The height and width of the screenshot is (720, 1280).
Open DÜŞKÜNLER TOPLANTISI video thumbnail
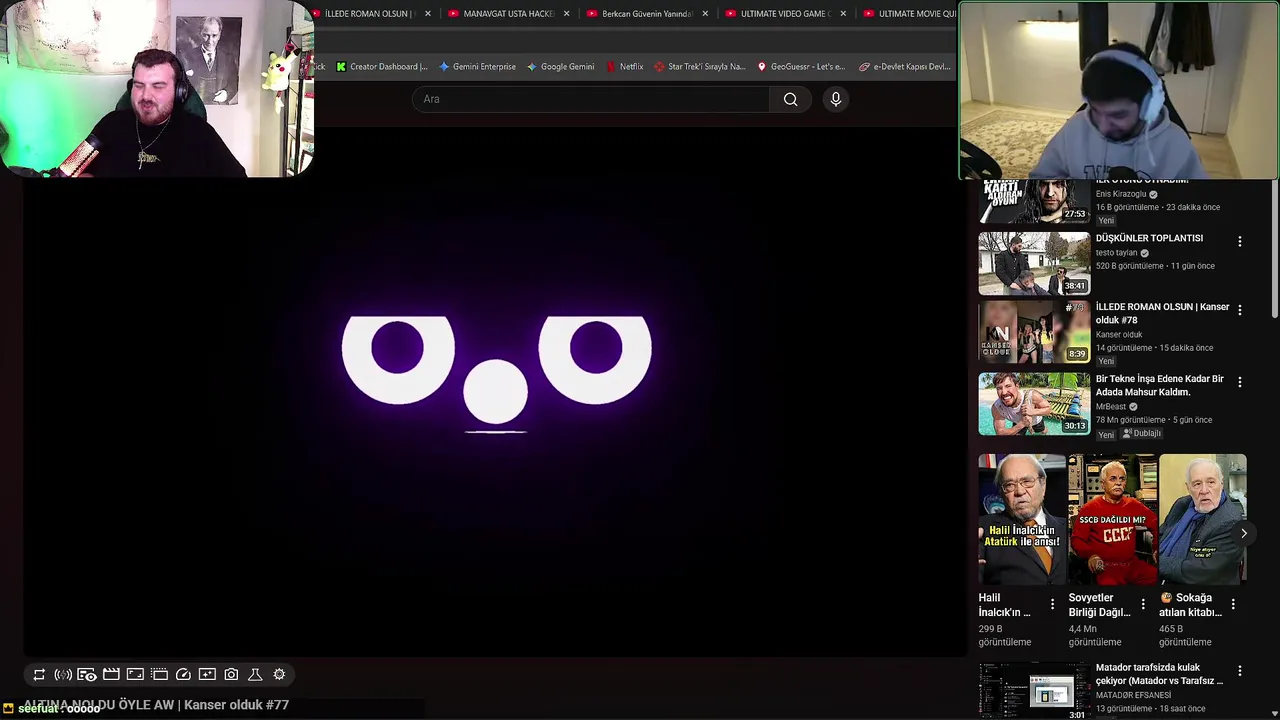click(x=1034, y=264)
